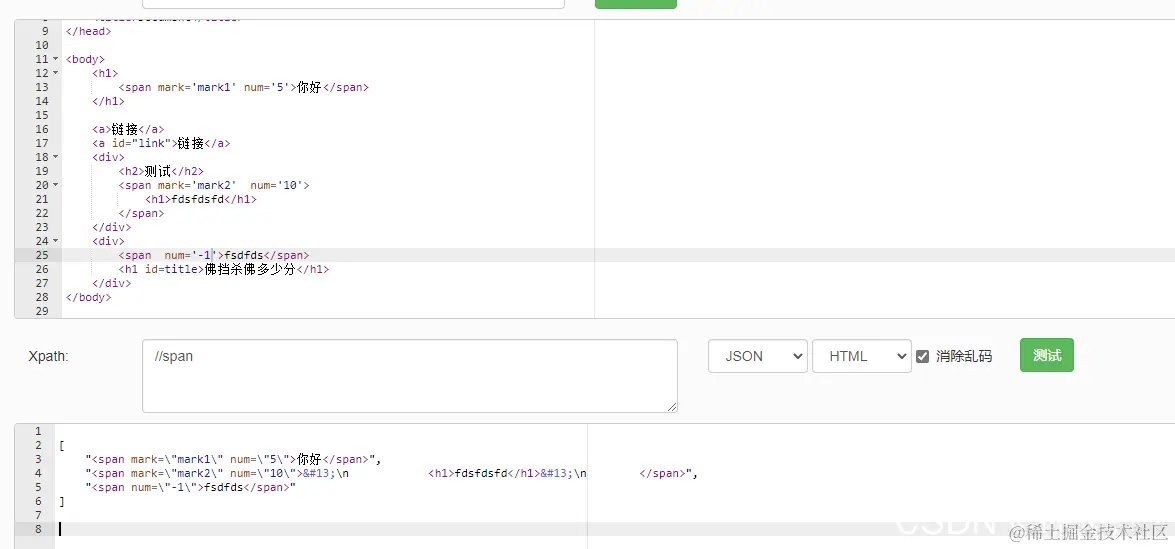Click the green 测试 button
1175x549 pixels.
click(x=1047, y=355)
